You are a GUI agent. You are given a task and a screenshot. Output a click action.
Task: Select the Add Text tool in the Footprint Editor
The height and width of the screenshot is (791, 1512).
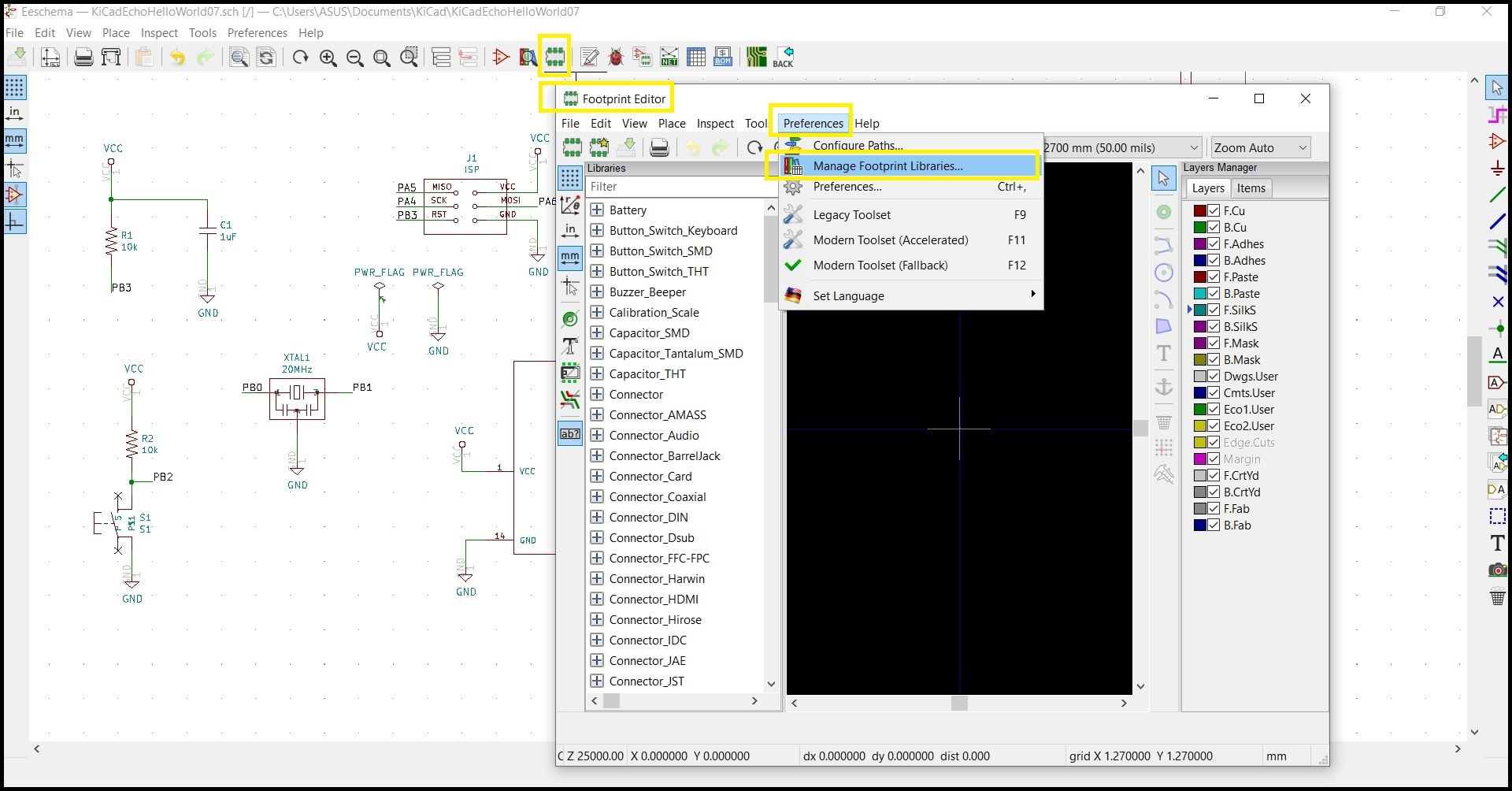click(1163, 354)
